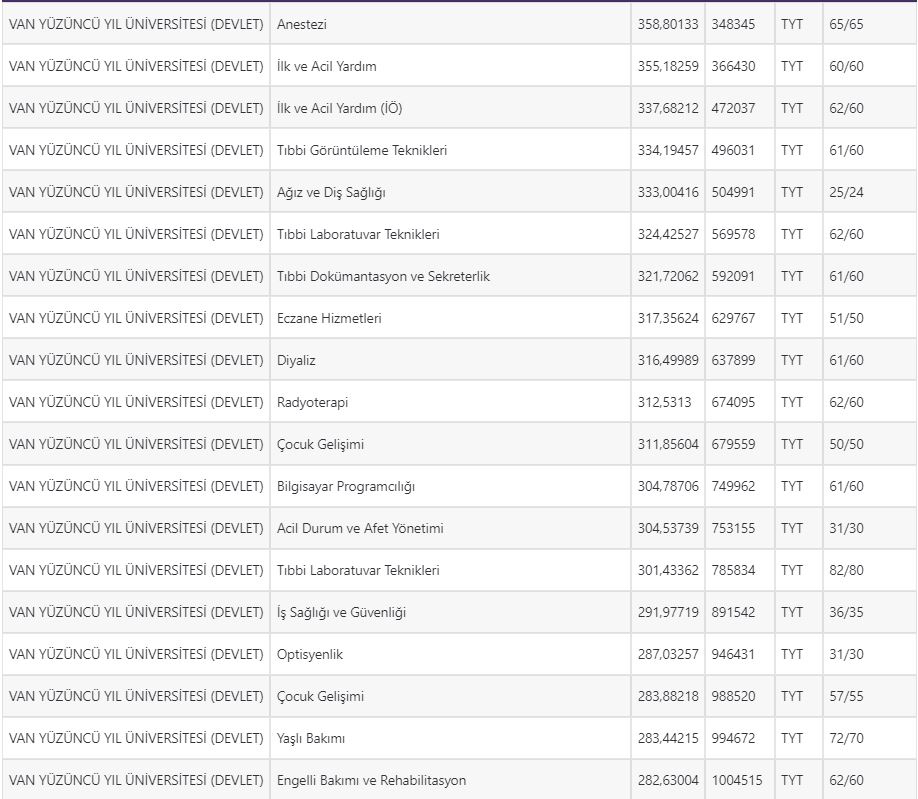The width and height of the screenshot is (918, 799).
Task: Click rank 1004515
Action: pos(737,781)
